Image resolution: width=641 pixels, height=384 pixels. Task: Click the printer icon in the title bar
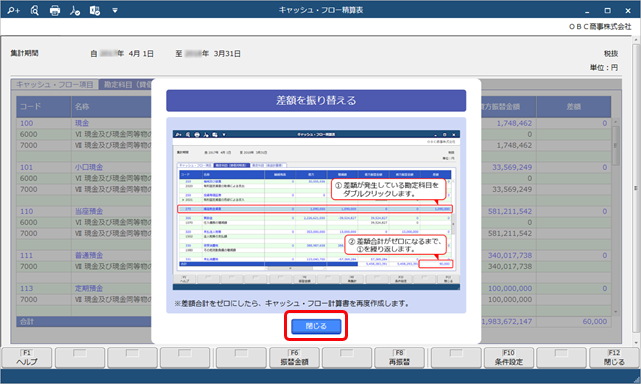[55, 10]
